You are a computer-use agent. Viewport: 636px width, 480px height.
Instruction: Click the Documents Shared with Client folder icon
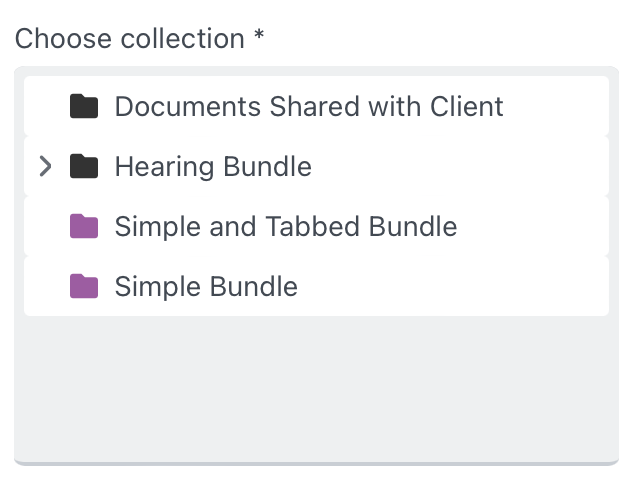point(84,106)
